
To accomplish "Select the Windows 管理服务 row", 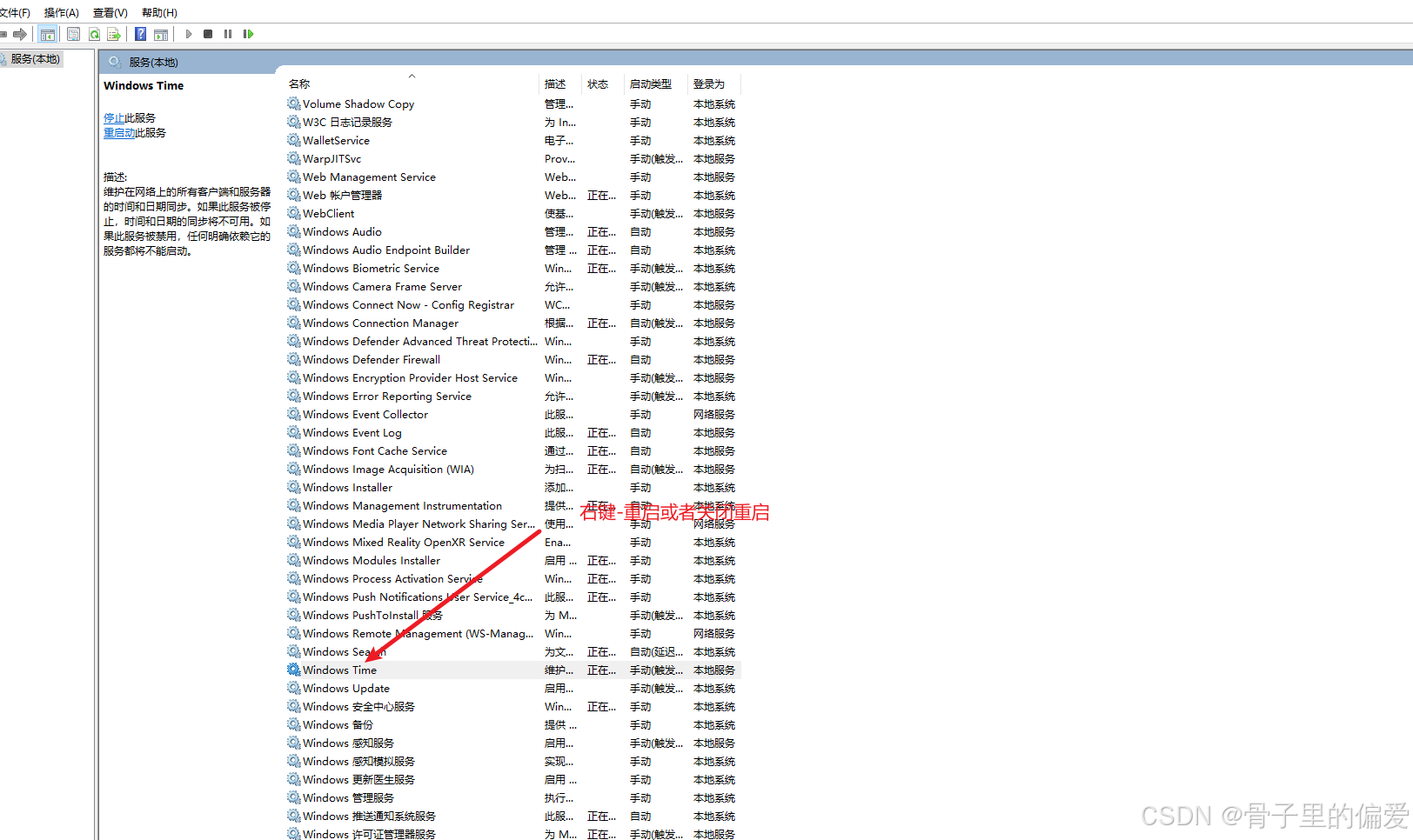I will point(513,797).
